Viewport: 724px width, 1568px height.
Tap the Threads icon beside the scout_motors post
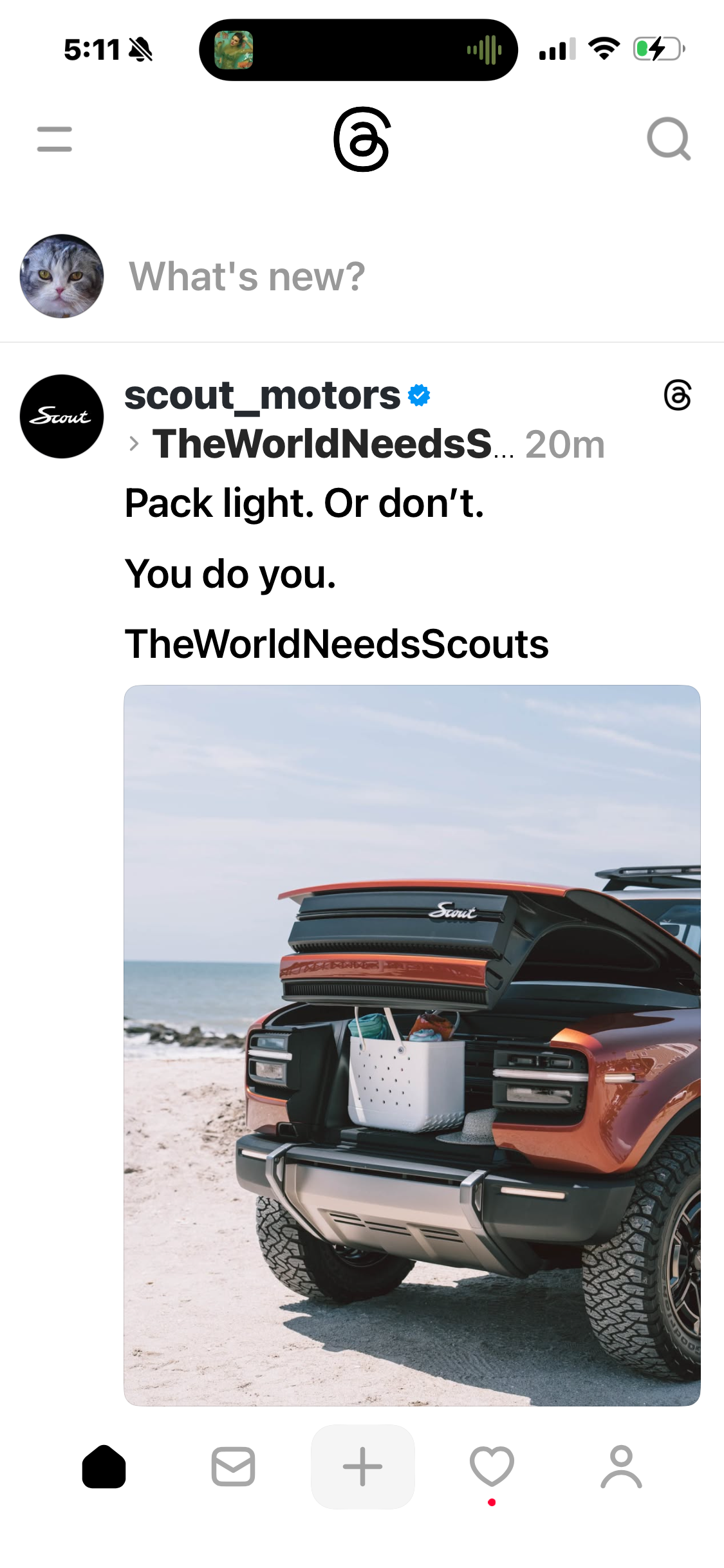tap(677, 395)
